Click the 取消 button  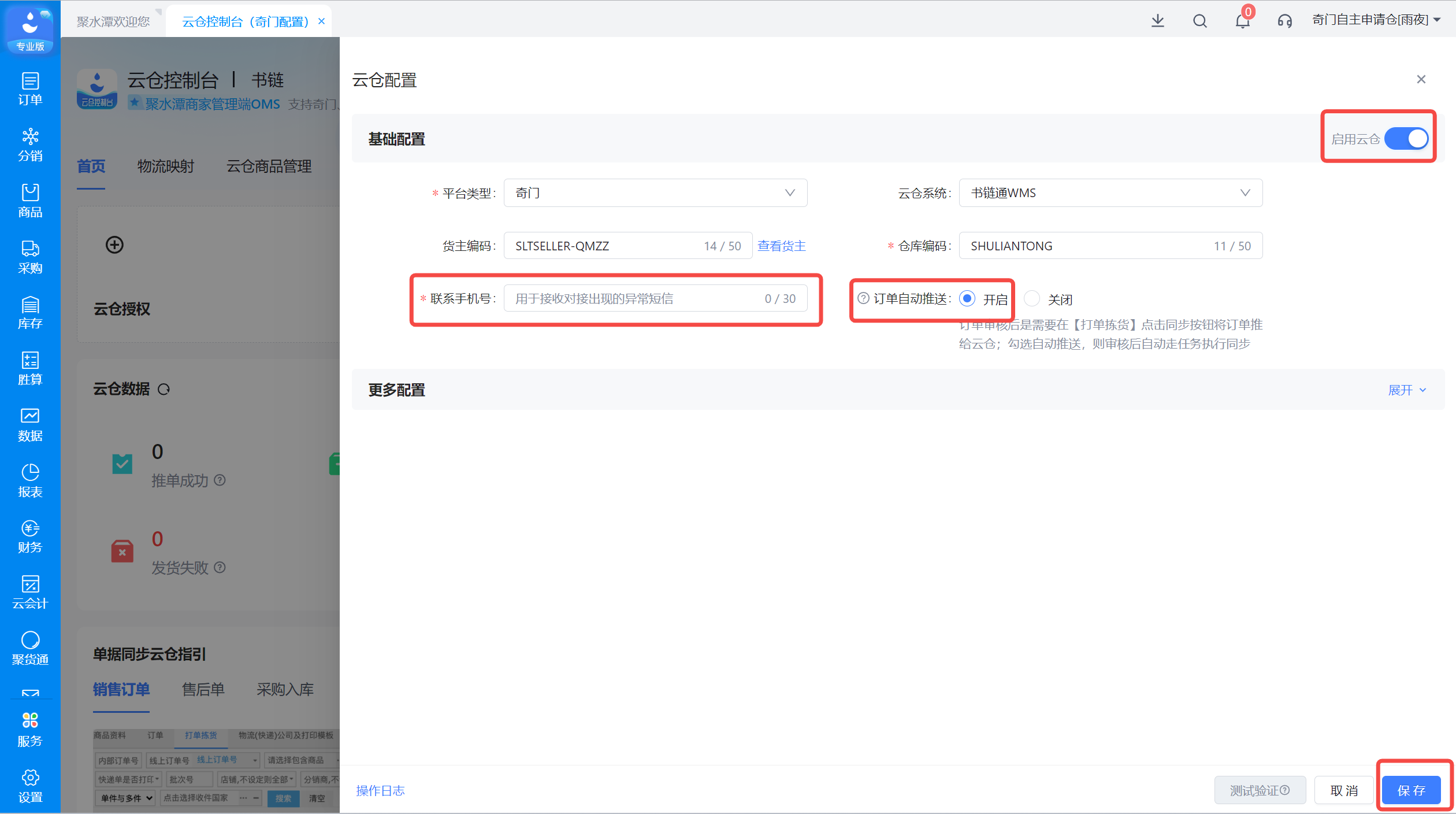coord(1344,790)
